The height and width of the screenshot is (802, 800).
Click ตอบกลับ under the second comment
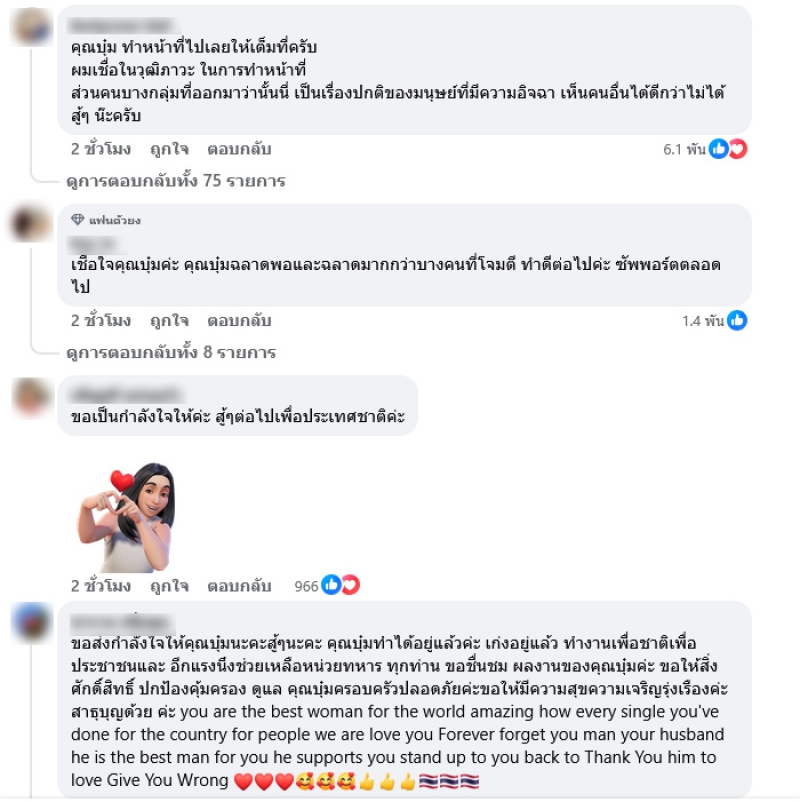239,321
